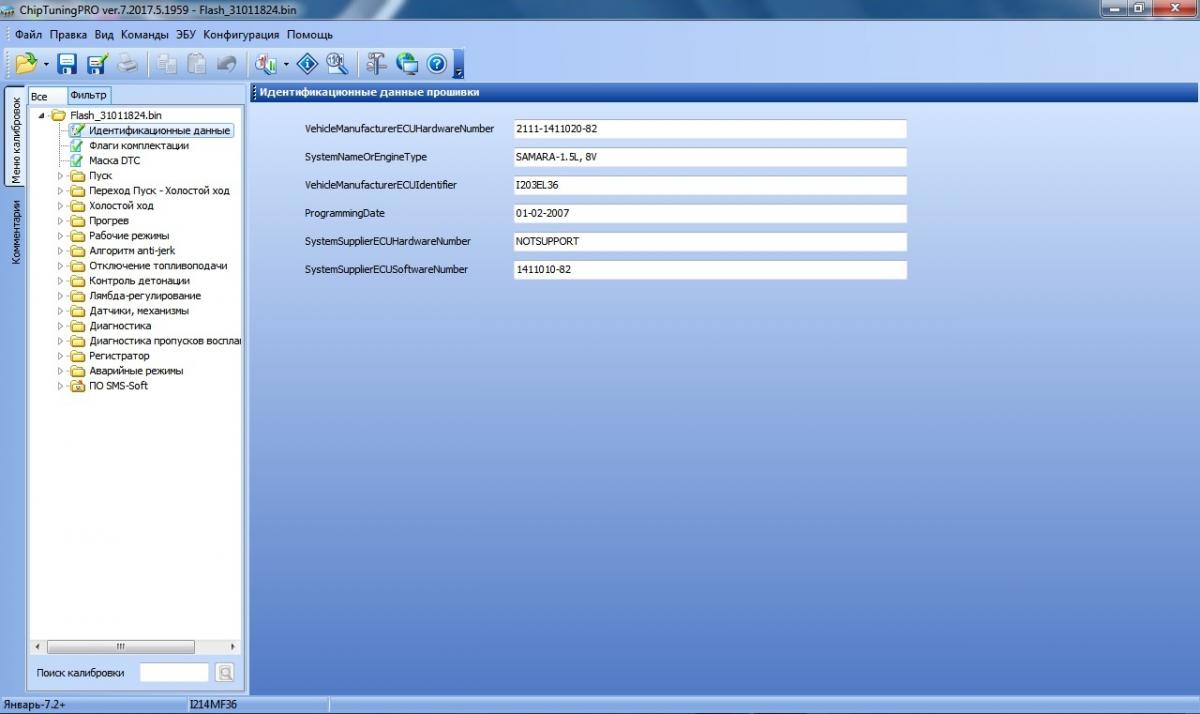Expand the Алгоритм anti-jerk folder
This screenshot has width=1200, height=714.
[x=62, y=251]
